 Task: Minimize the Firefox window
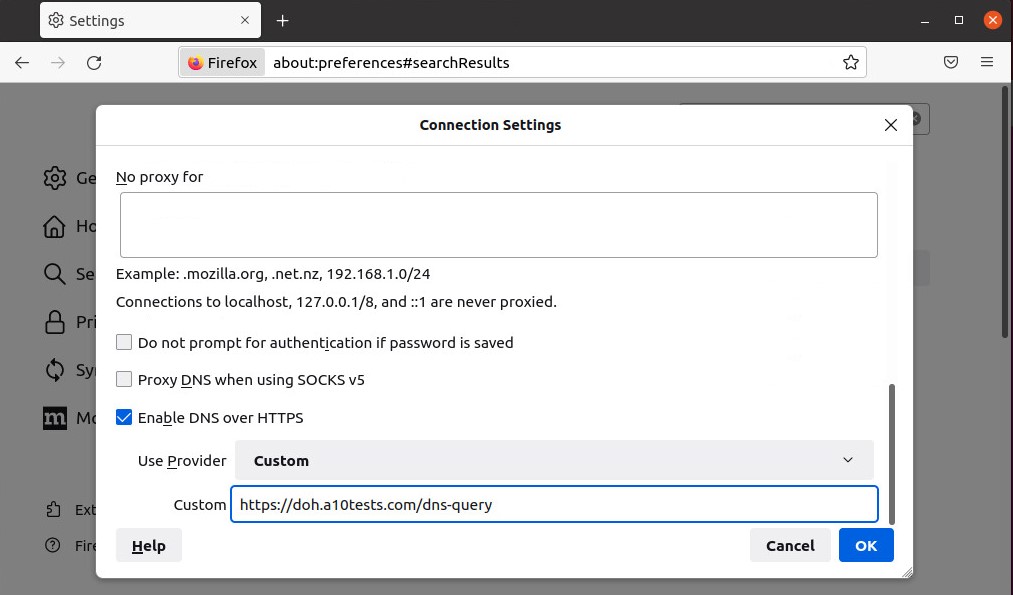coord(925,21)
